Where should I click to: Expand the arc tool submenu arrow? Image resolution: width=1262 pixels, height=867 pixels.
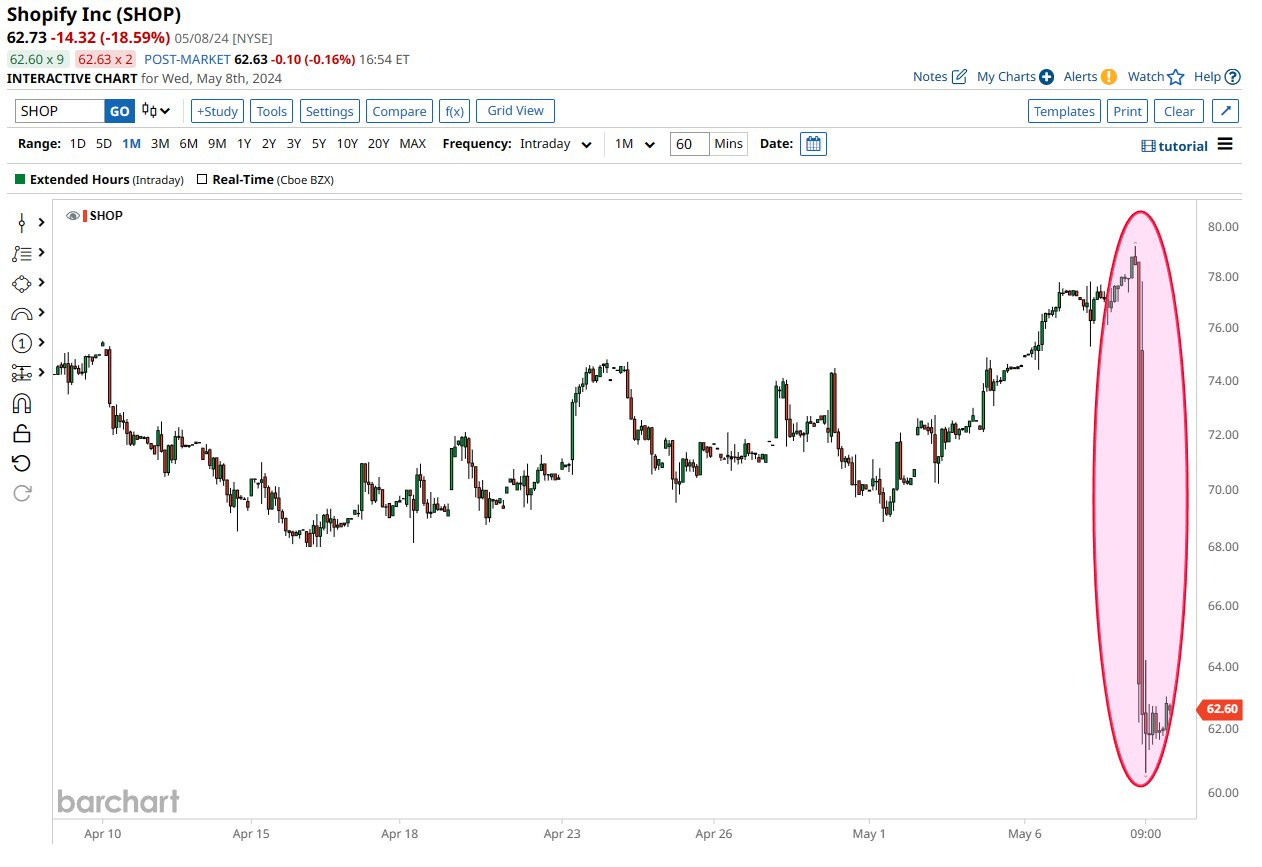tap(42, 313)
